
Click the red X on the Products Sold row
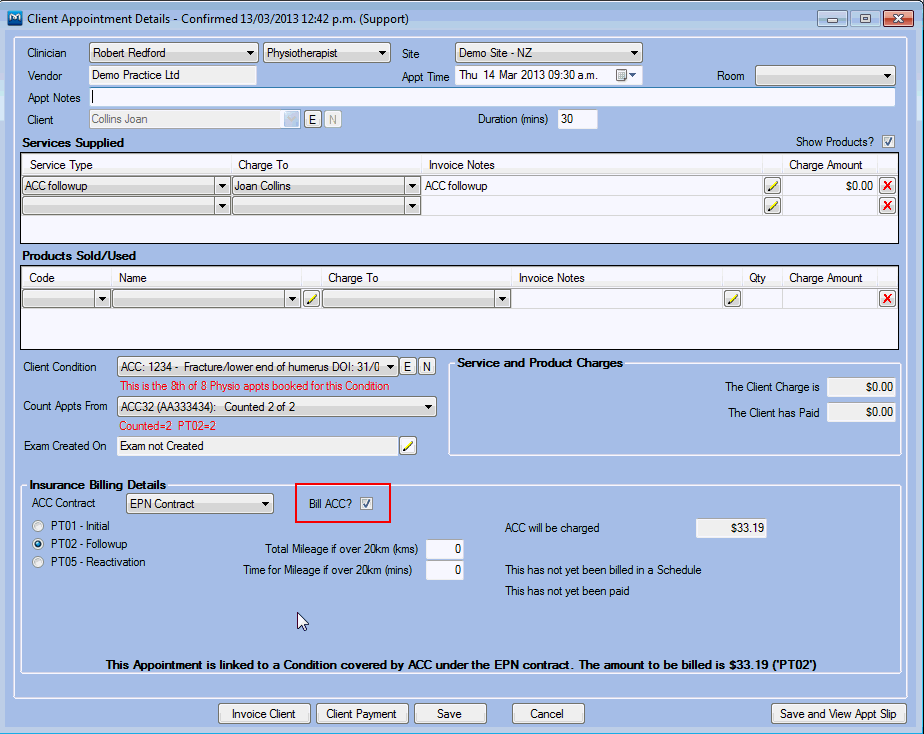click(x=886, y=298)
